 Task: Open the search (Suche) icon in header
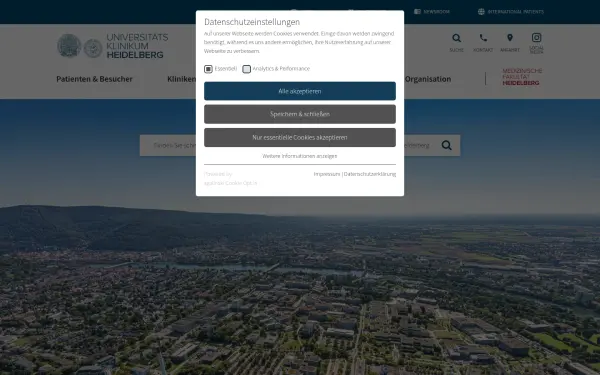(456, 38)
